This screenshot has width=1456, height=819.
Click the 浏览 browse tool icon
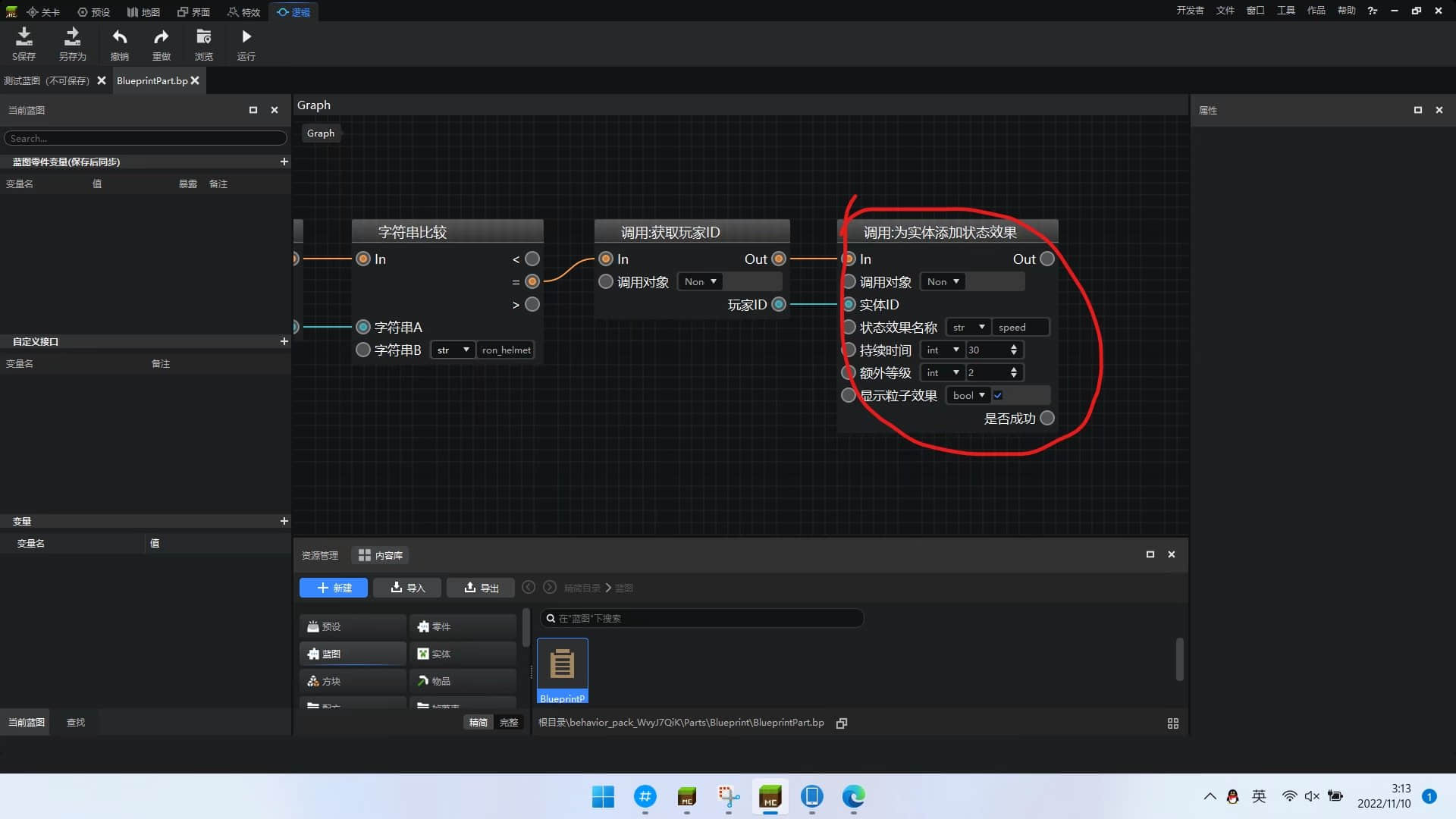tap(204, 43)
